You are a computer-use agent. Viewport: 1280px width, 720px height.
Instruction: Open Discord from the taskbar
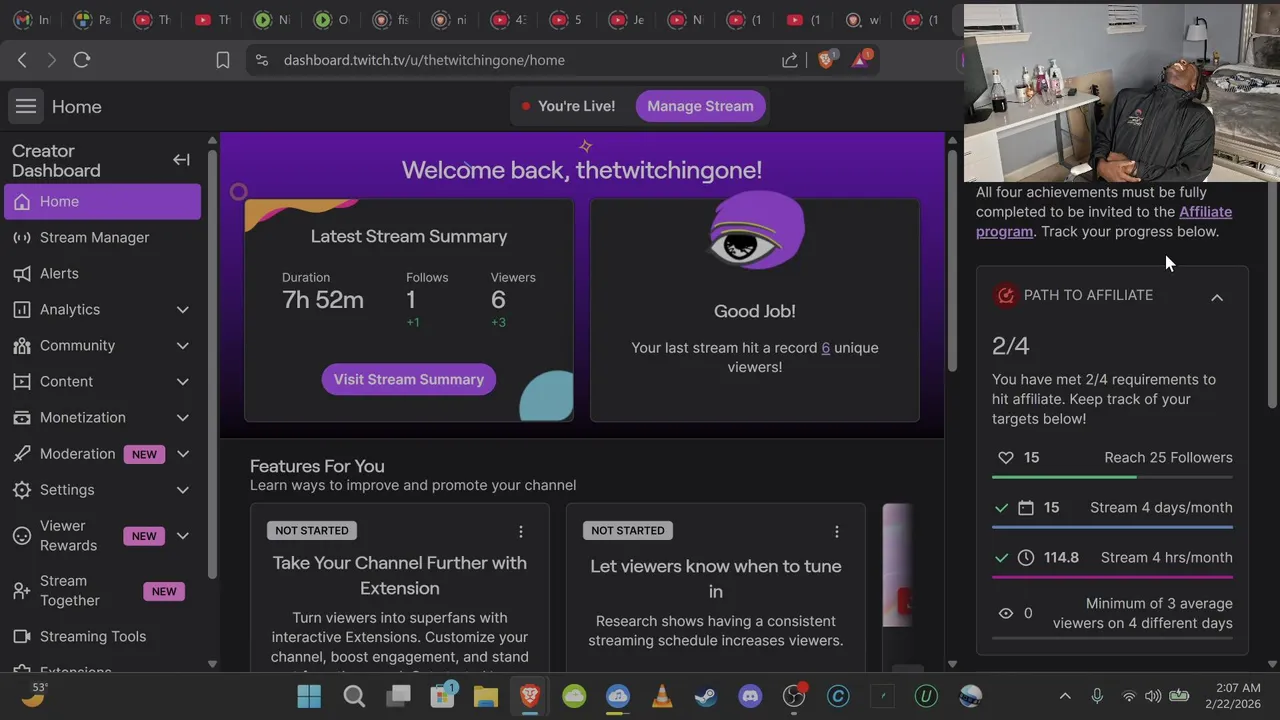tap(750, 696)
